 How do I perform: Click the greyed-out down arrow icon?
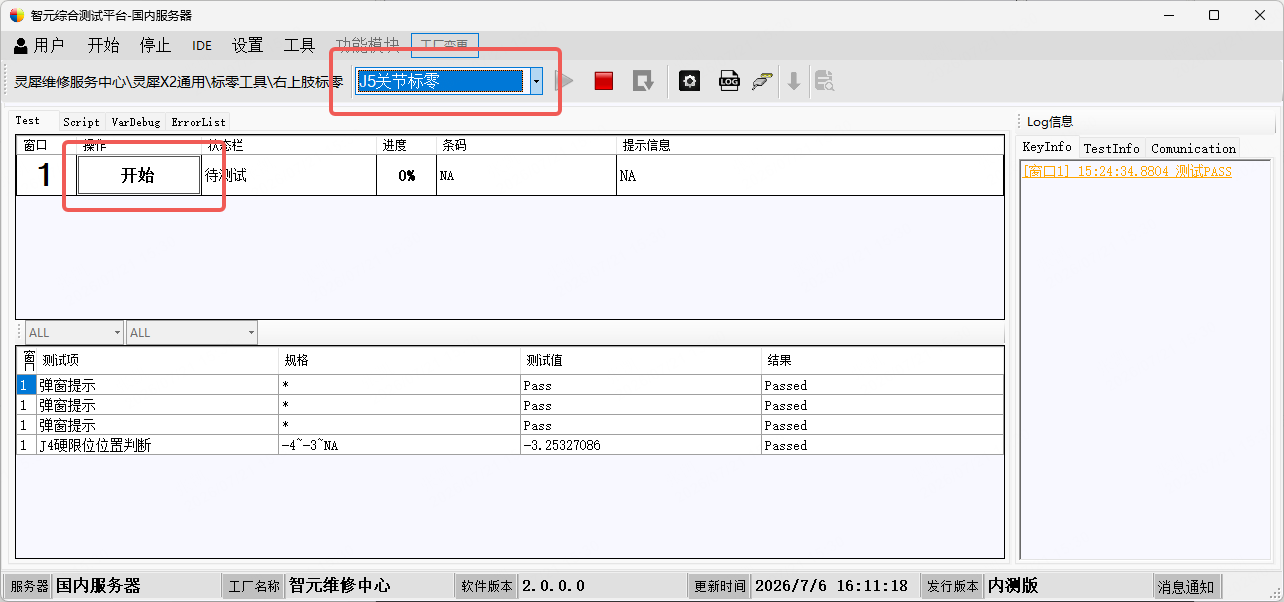[794, 81]
